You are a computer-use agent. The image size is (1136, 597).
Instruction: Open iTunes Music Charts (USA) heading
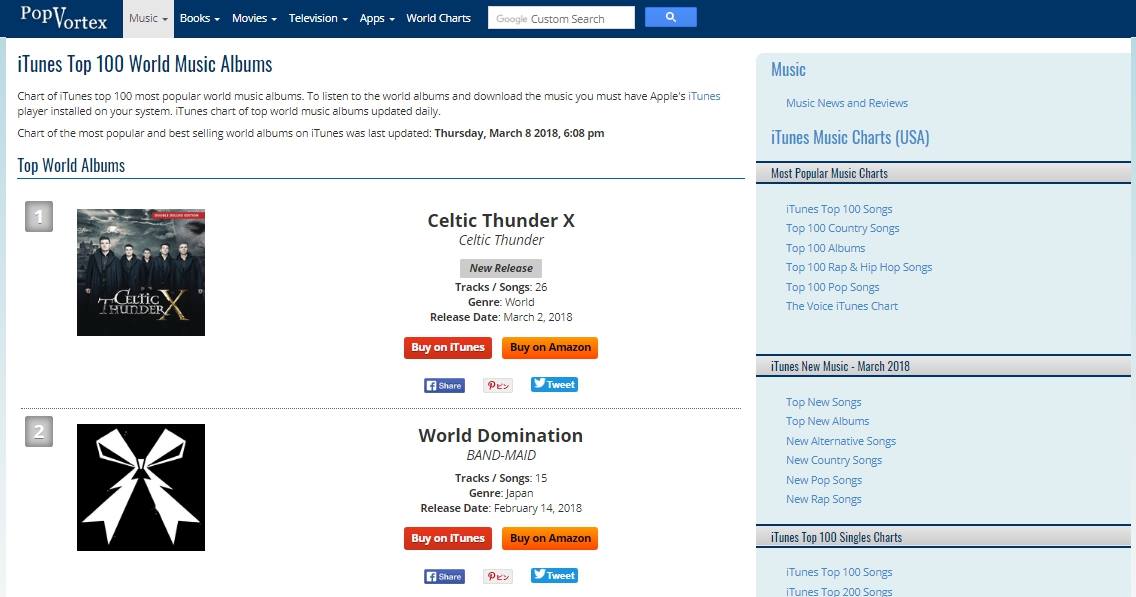point(850,138)
